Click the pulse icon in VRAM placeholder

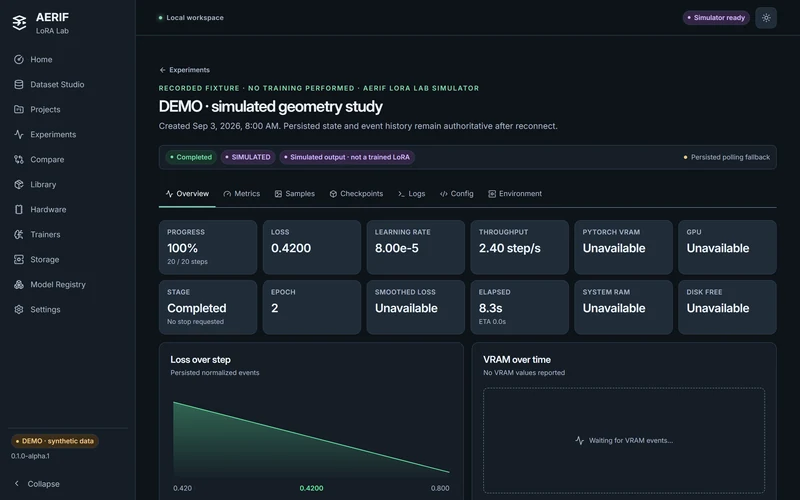[580, 440]
